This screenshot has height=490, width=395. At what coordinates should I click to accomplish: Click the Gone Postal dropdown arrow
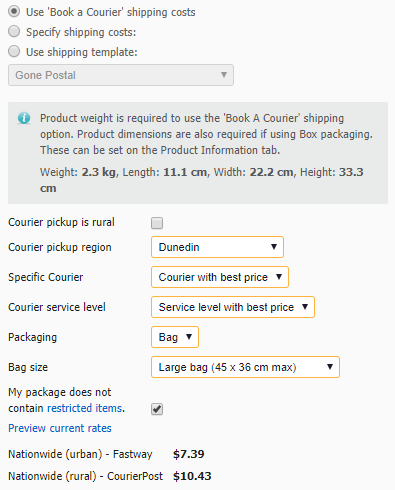224,75
